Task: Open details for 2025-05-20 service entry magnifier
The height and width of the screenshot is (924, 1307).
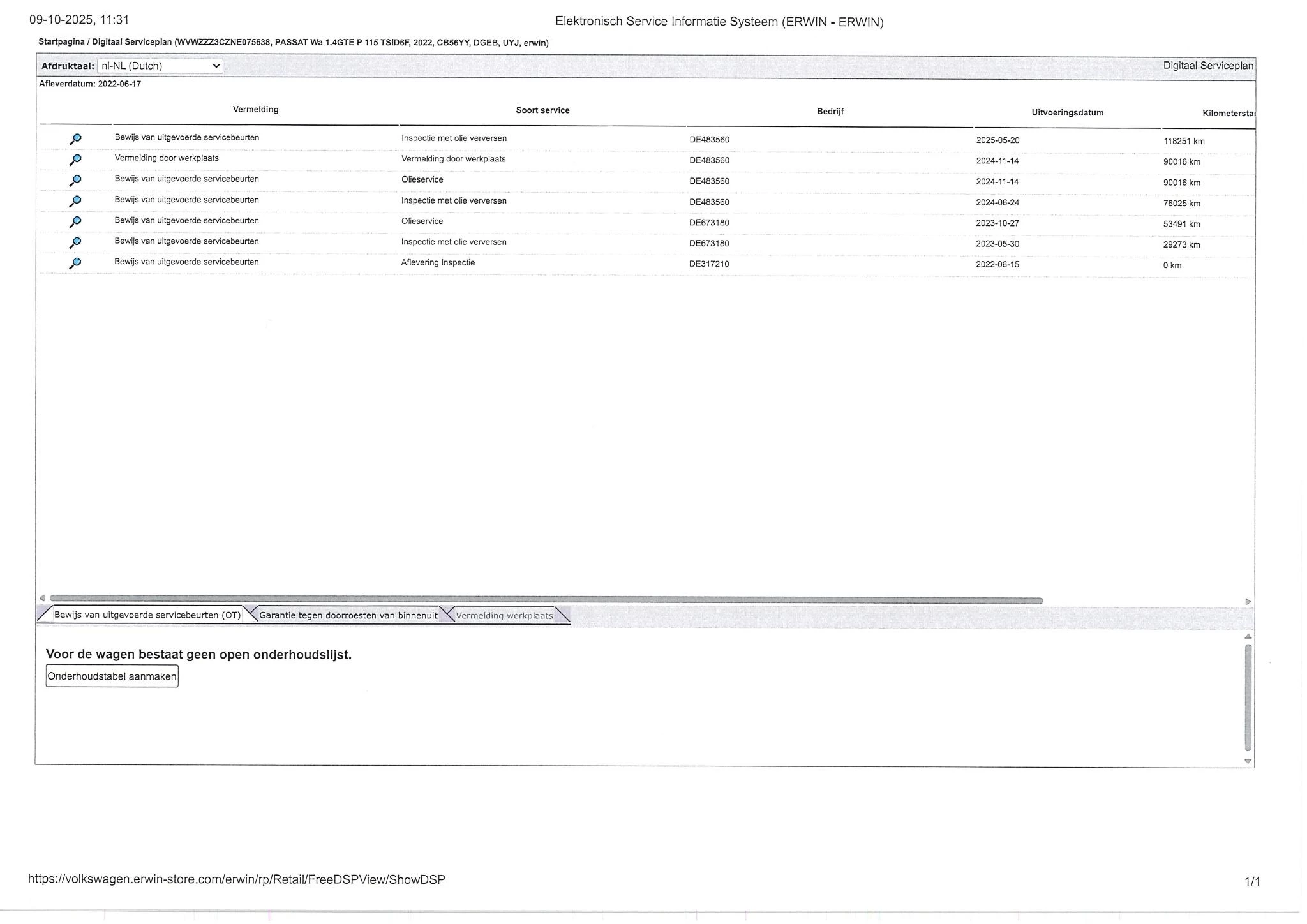Action: tap(75, 139)
